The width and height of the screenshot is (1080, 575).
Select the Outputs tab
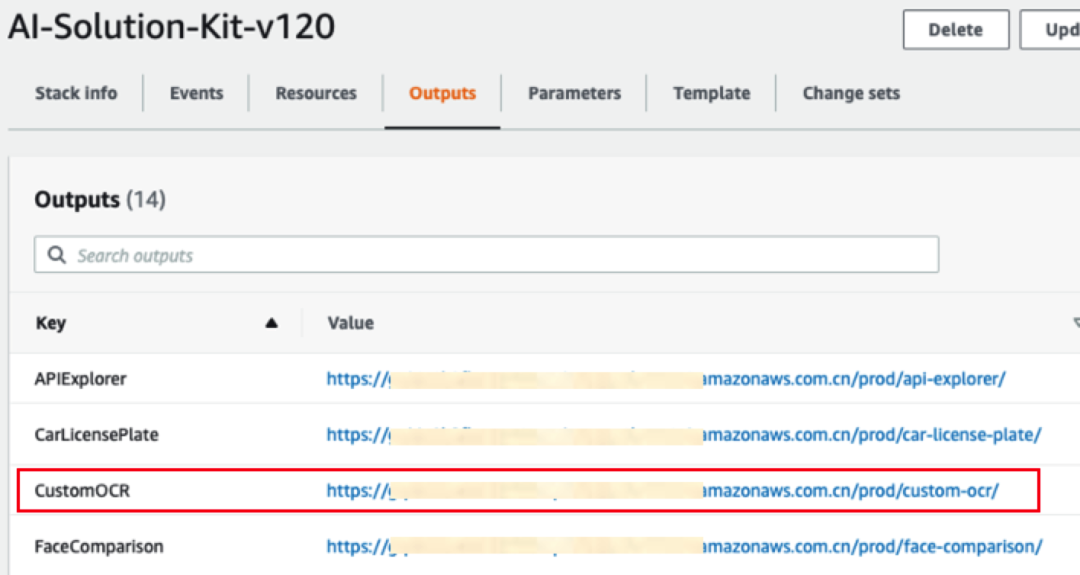click(442, 93)
